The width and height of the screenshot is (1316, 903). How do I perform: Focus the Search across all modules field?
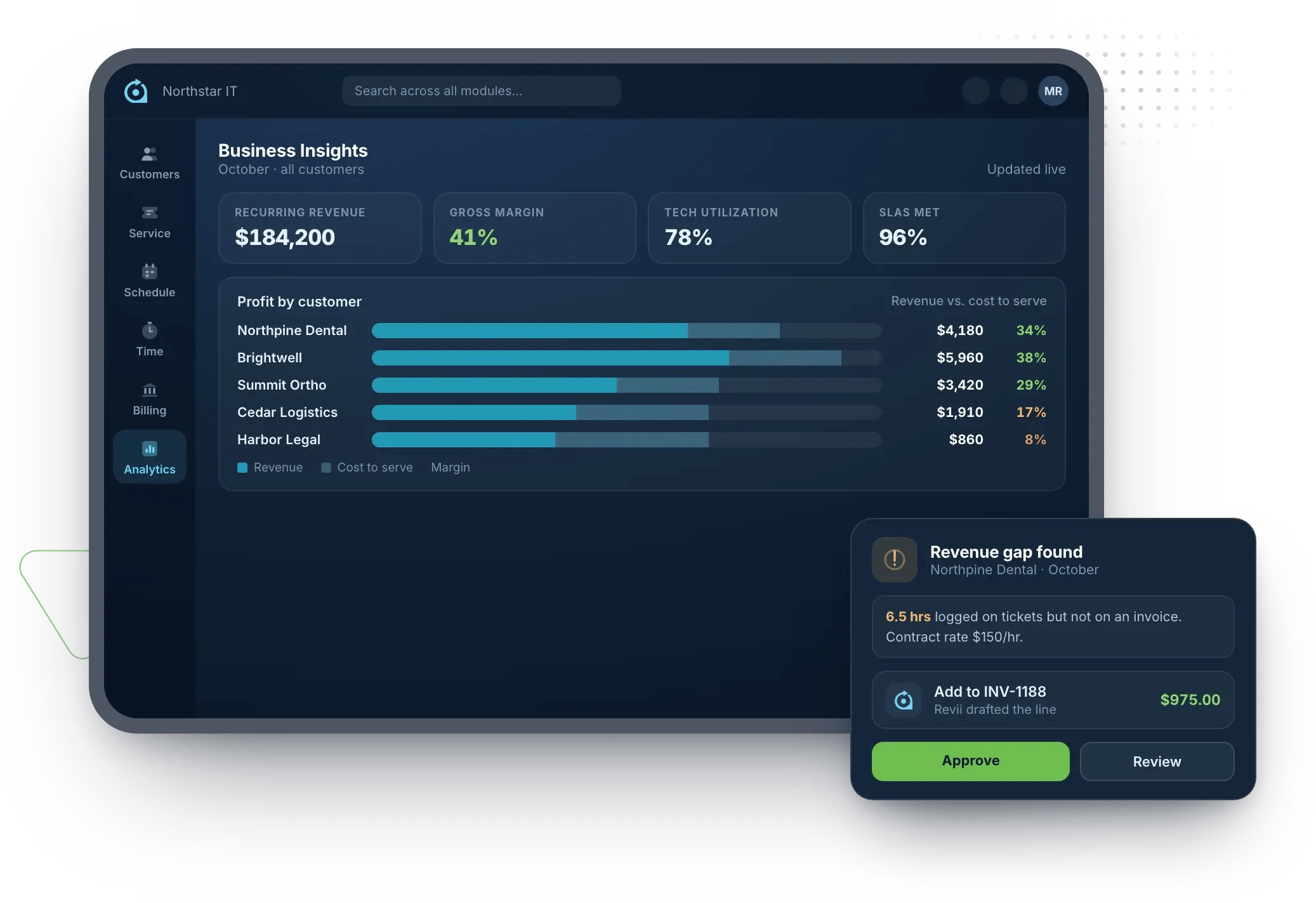[481, 91]
